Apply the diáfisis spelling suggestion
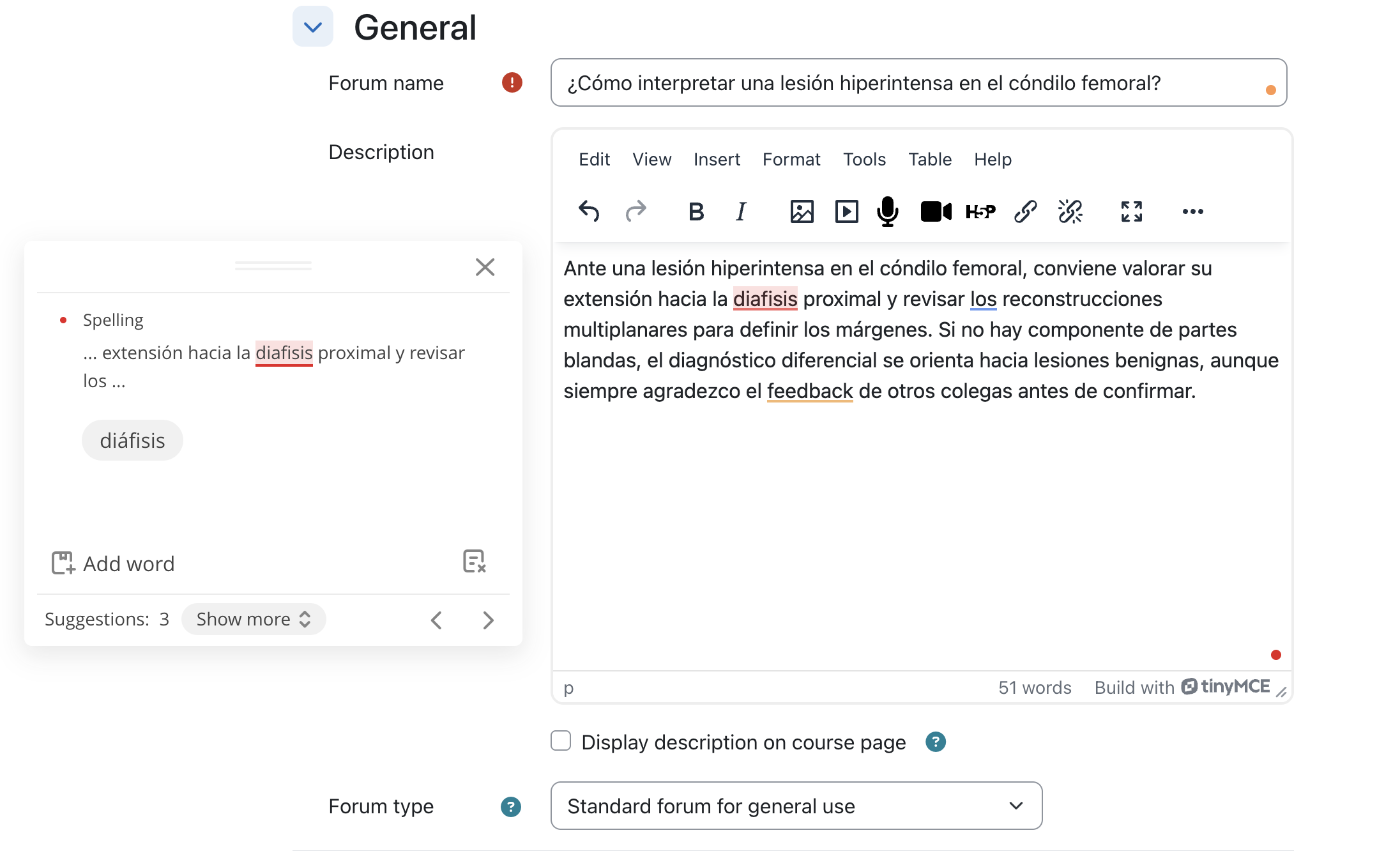The image size is (1400, 851). click(132, 440)
